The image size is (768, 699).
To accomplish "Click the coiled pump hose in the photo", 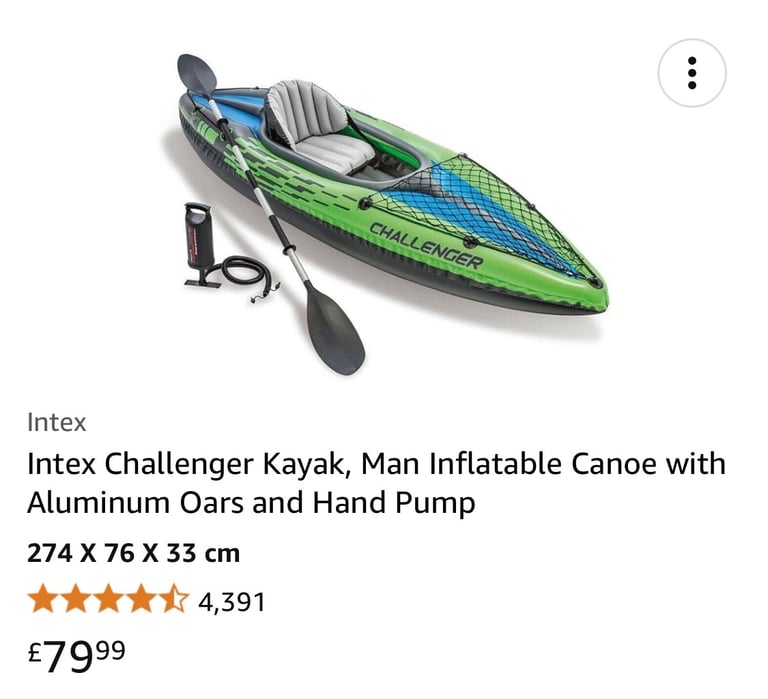I will point(248,276).
